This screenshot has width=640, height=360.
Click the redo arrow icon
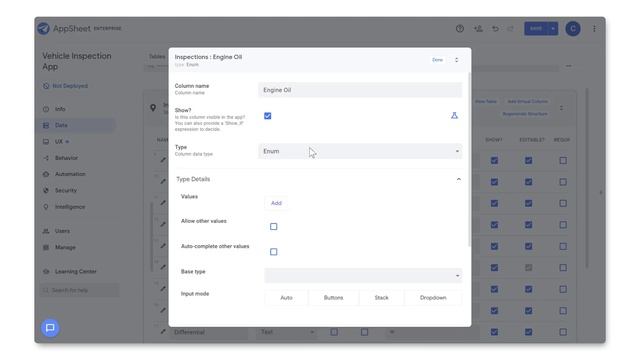click(511, 29)
